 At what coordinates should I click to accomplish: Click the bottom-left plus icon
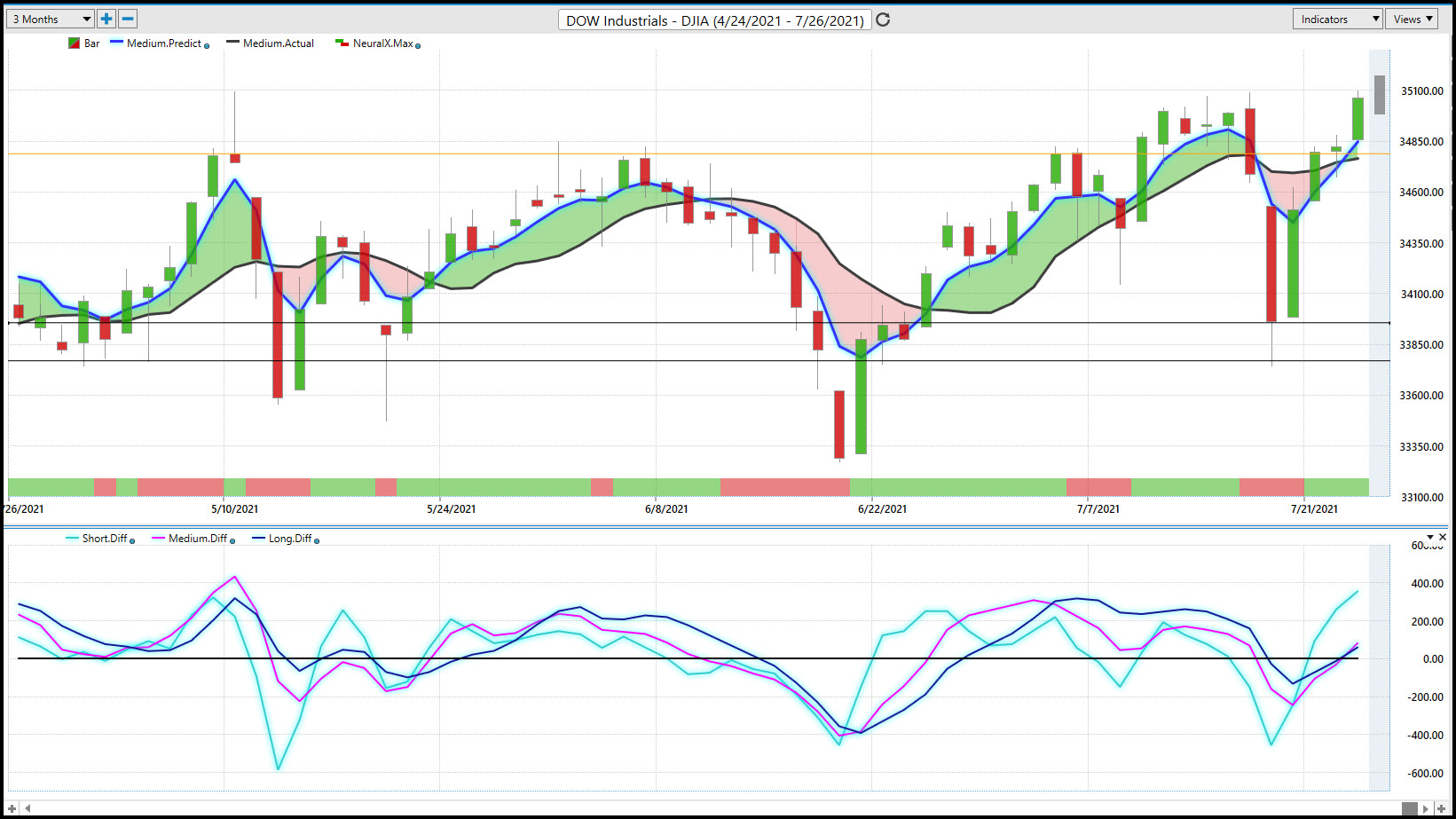click(12, 808)
